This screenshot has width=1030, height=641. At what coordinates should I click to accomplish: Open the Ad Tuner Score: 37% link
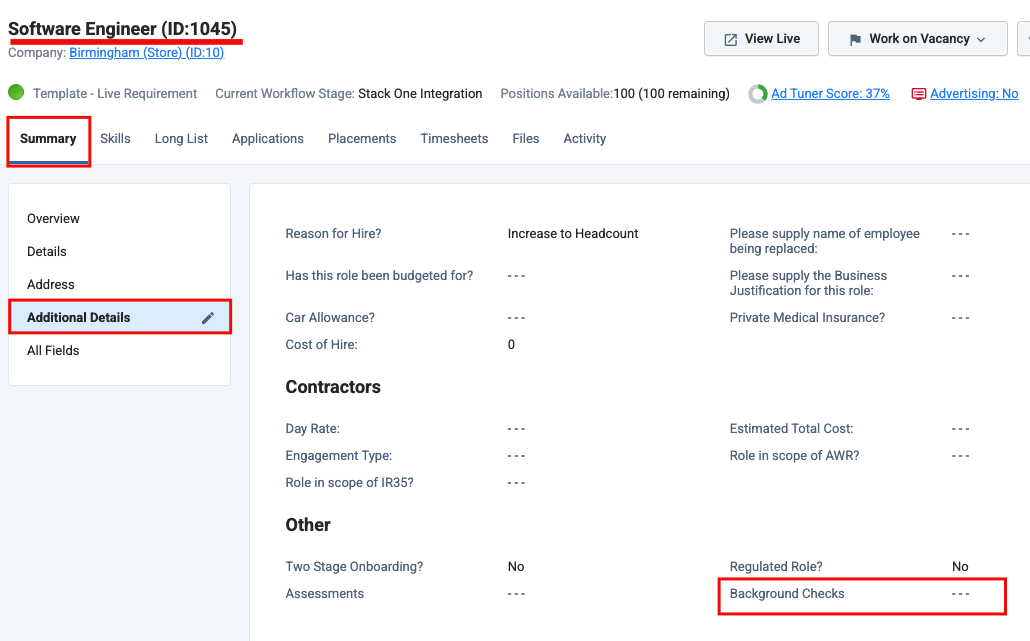tap(830, 93)
